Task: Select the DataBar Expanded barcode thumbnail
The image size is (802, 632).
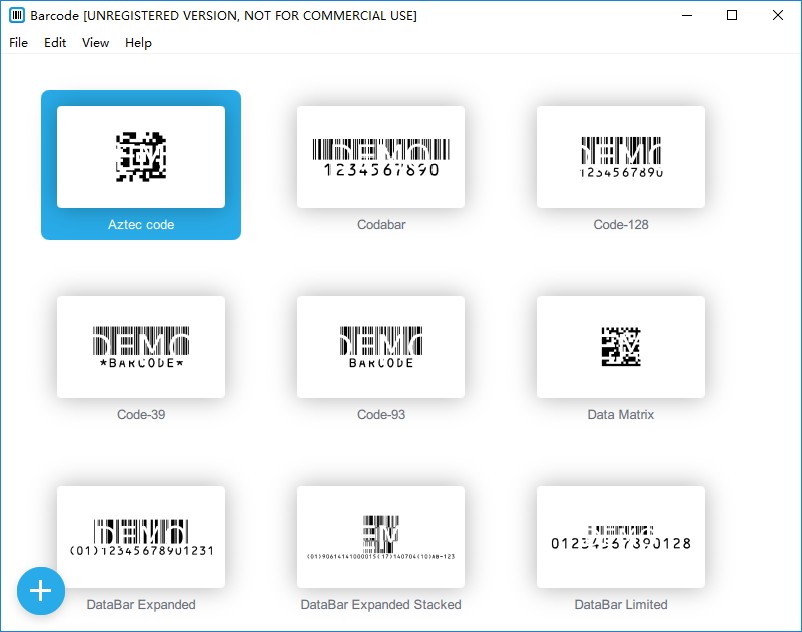Action: point(141,537)
